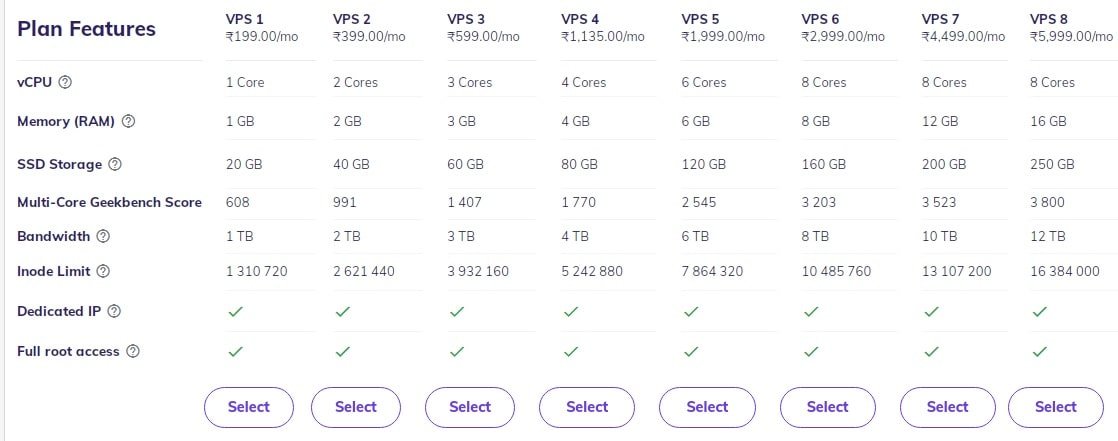The height and width of the screenshot is (441, 1118).
Task: Click the Plan Features heading
Action: tap(86, 28)
